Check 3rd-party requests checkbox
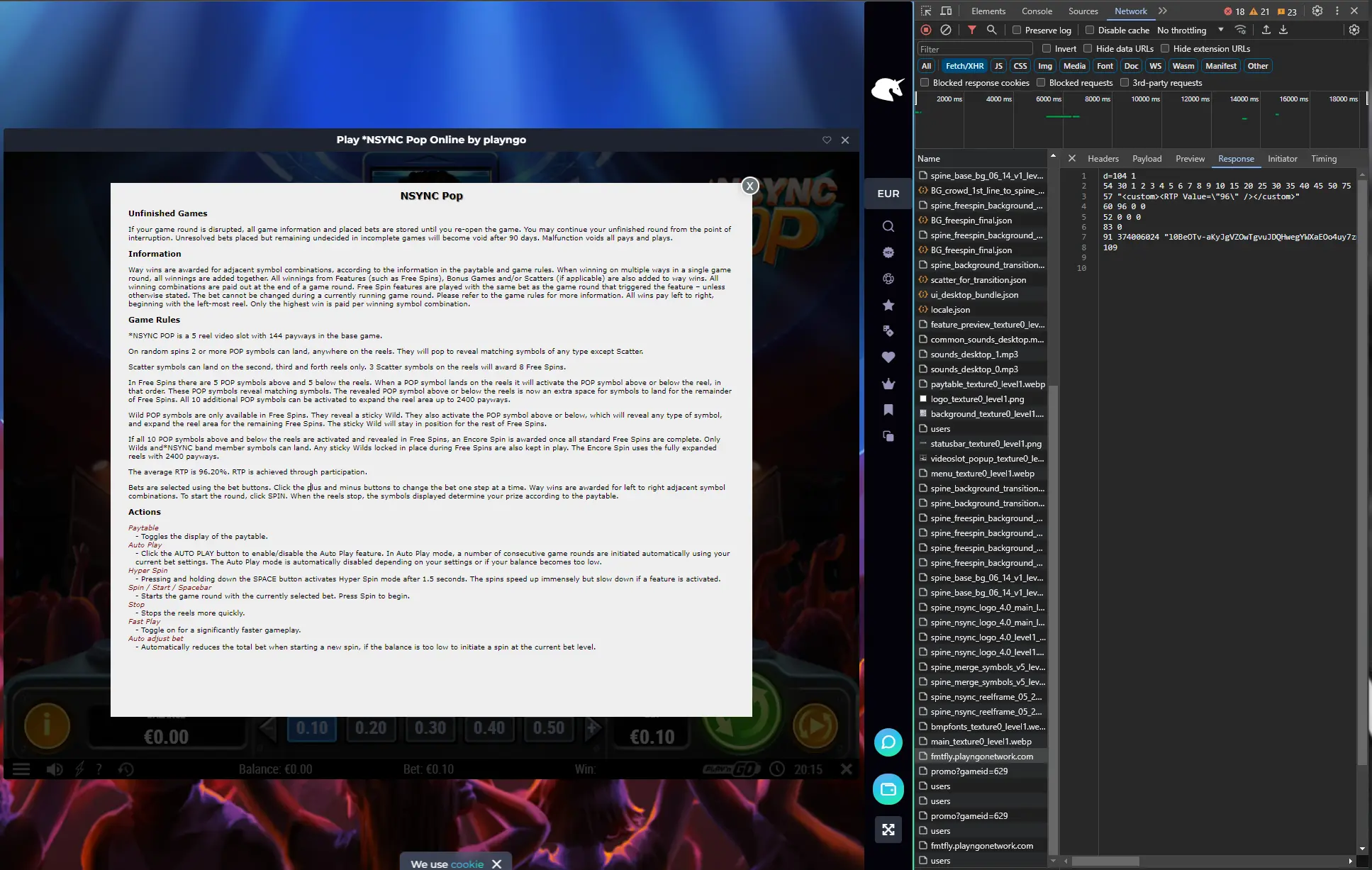The width and height of the screenshot is (1372, 870). tap(1125, 82)
